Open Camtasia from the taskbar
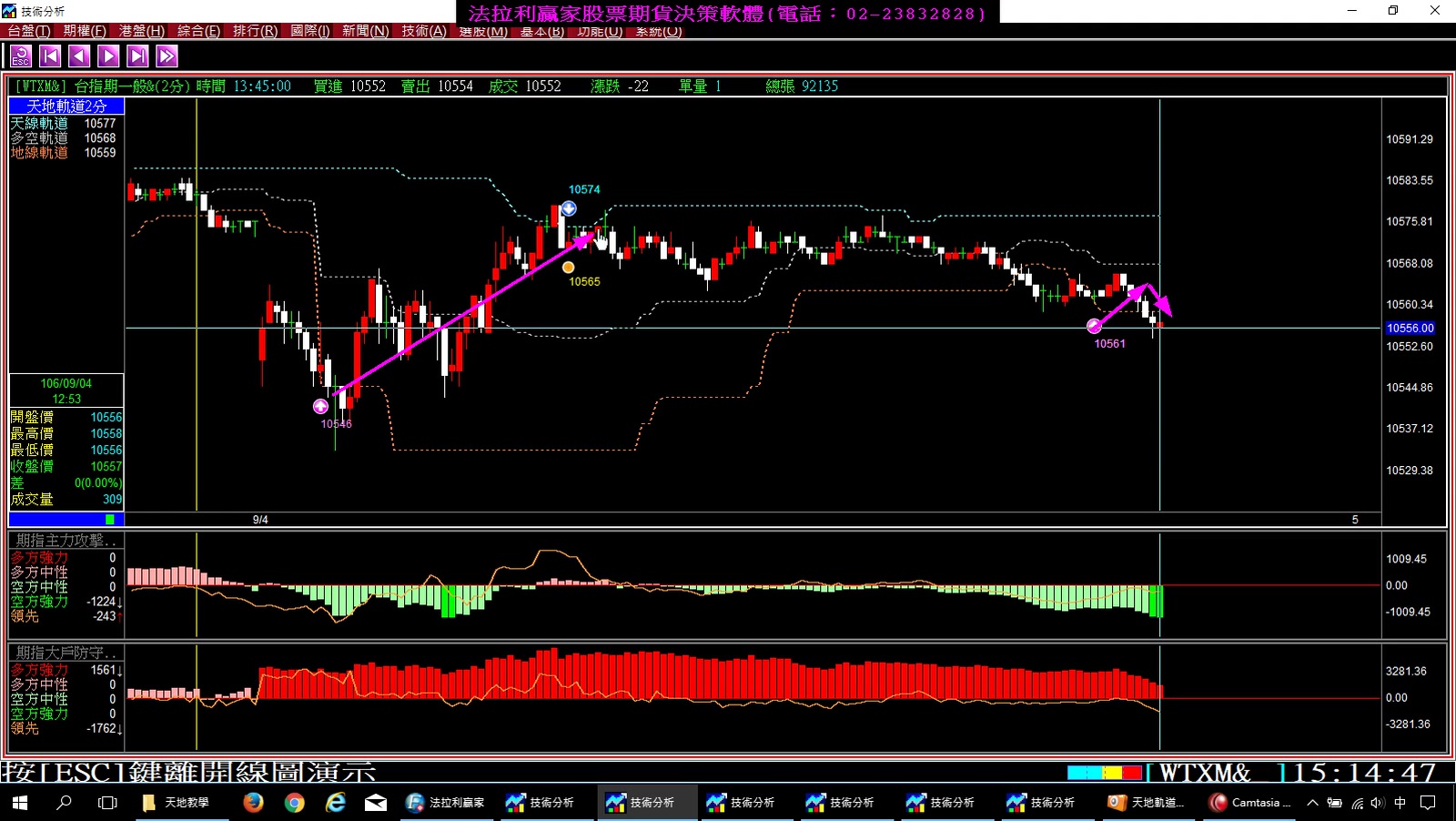The height and width of the screenshot is (821, 1456). point(1250,803)
